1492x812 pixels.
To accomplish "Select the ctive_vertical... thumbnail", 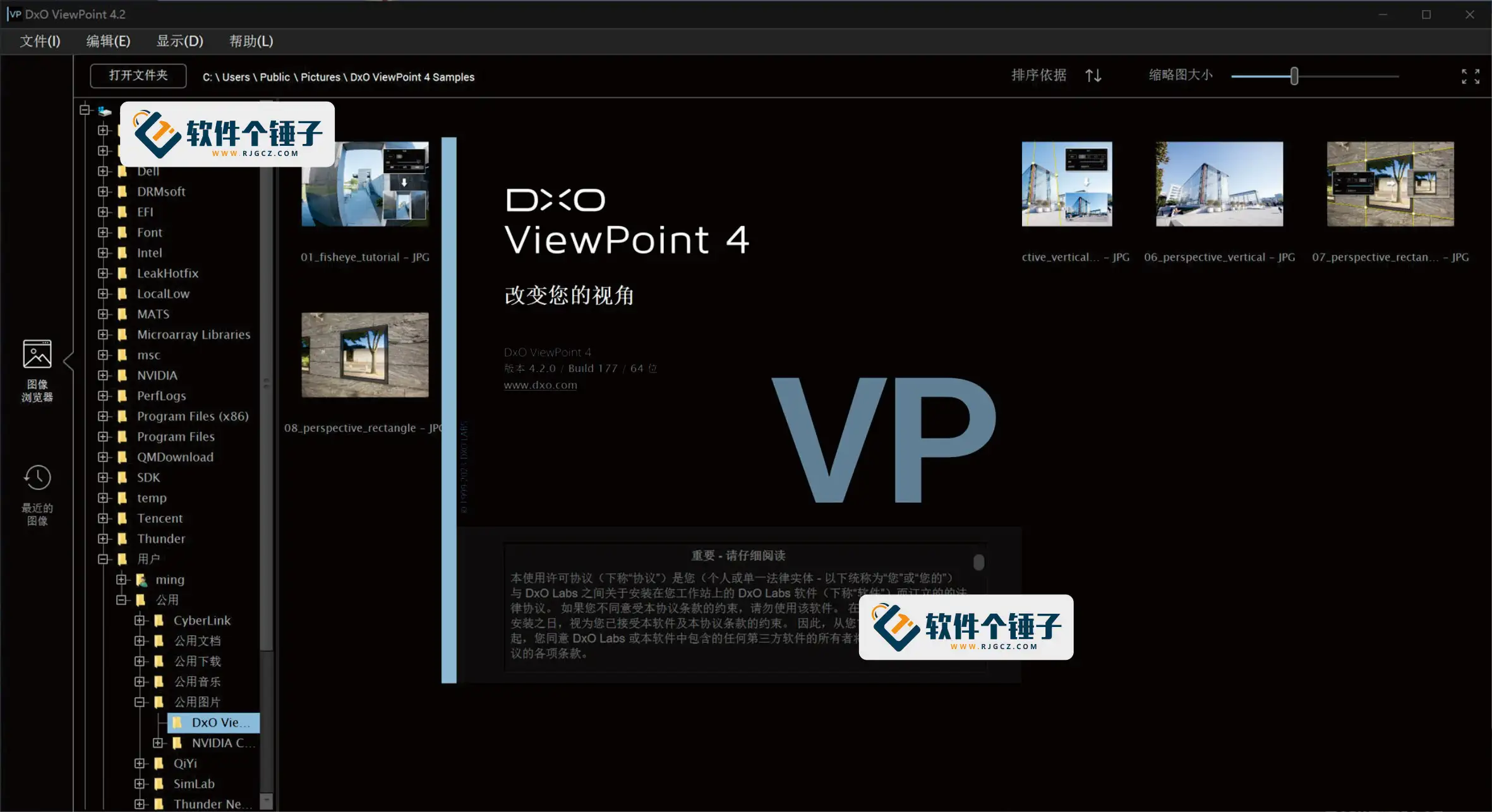I will (x=1067, y=184).
